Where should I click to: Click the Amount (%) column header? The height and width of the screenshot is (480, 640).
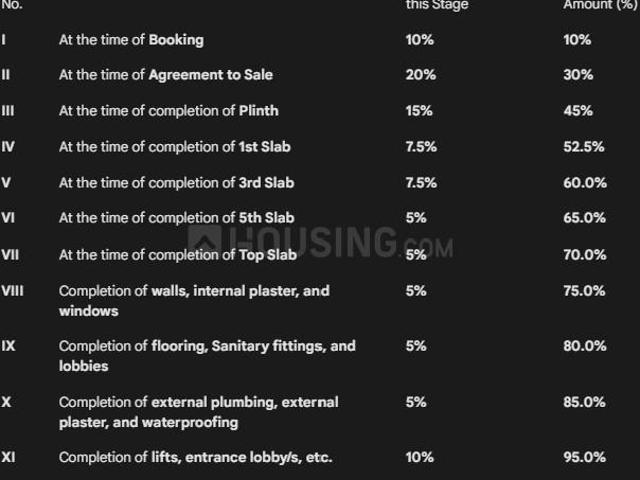600,5
